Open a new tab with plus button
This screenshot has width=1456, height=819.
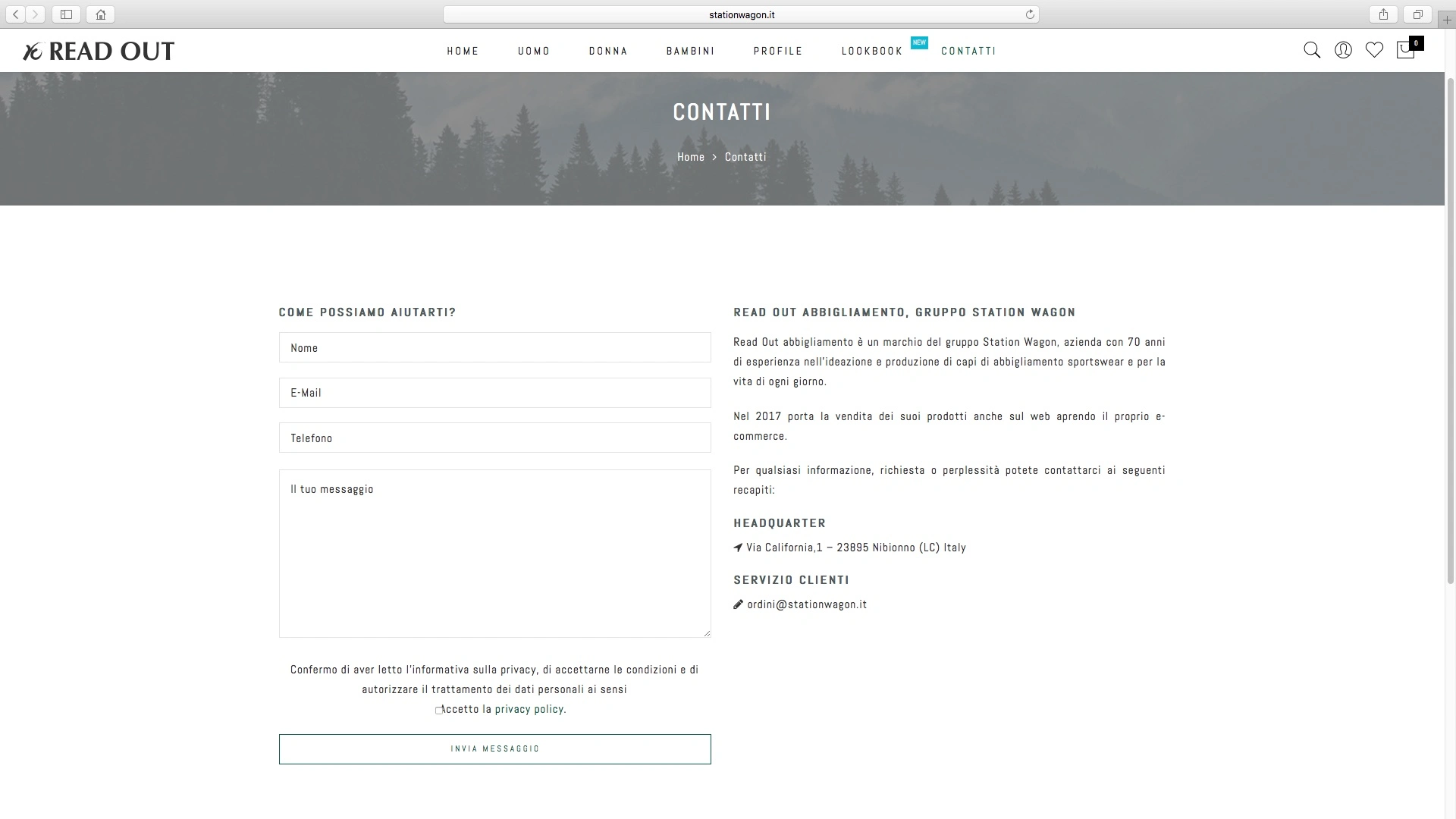[1447, 20]
